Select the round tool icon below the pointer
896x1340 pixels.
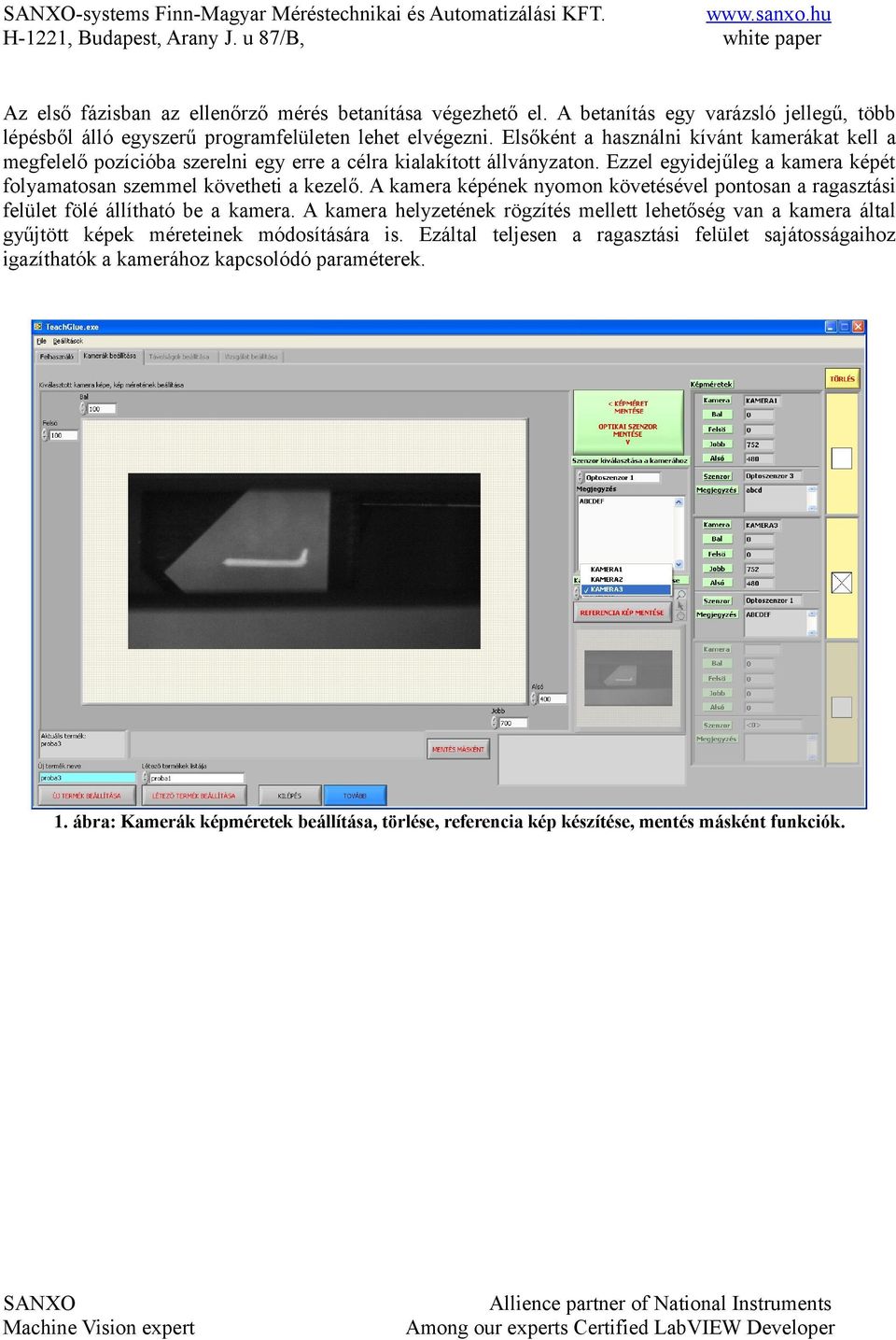pyautogui.click(x=680, y=616)
